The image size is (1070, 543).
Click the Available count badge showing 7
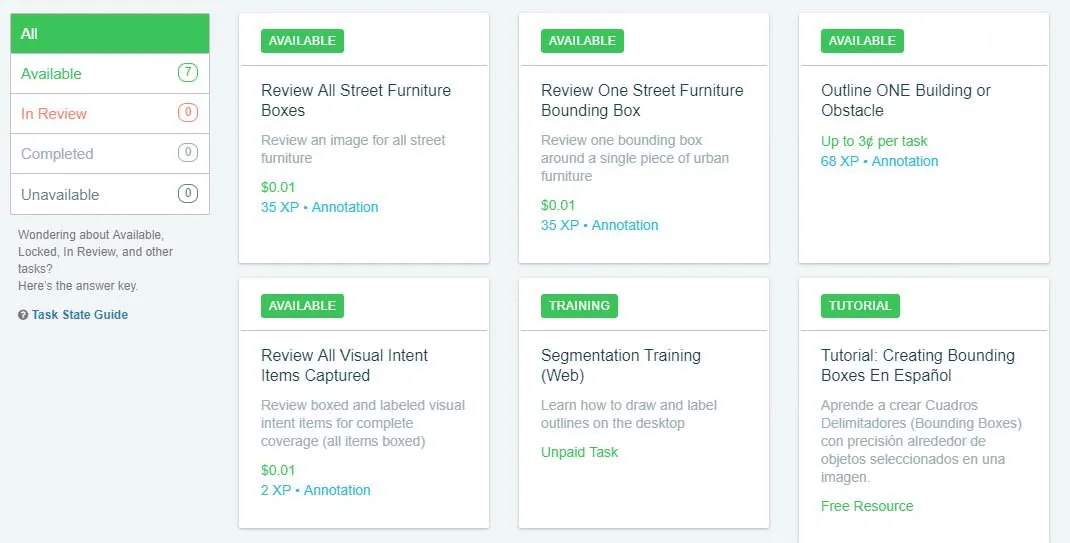click(x=188, y=72)
